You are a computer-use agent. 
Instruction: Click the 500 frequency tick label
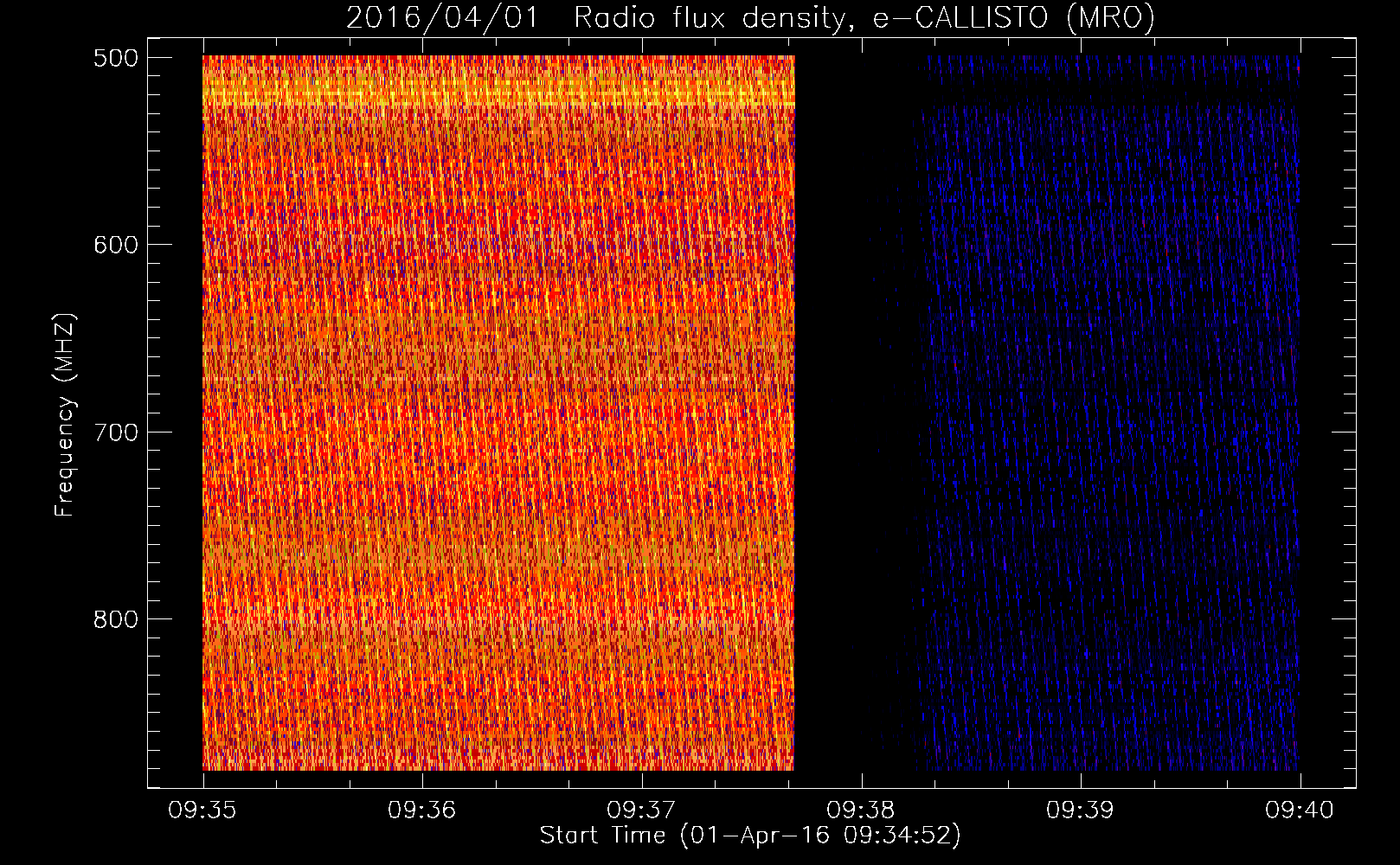click(x=116, y=57)
